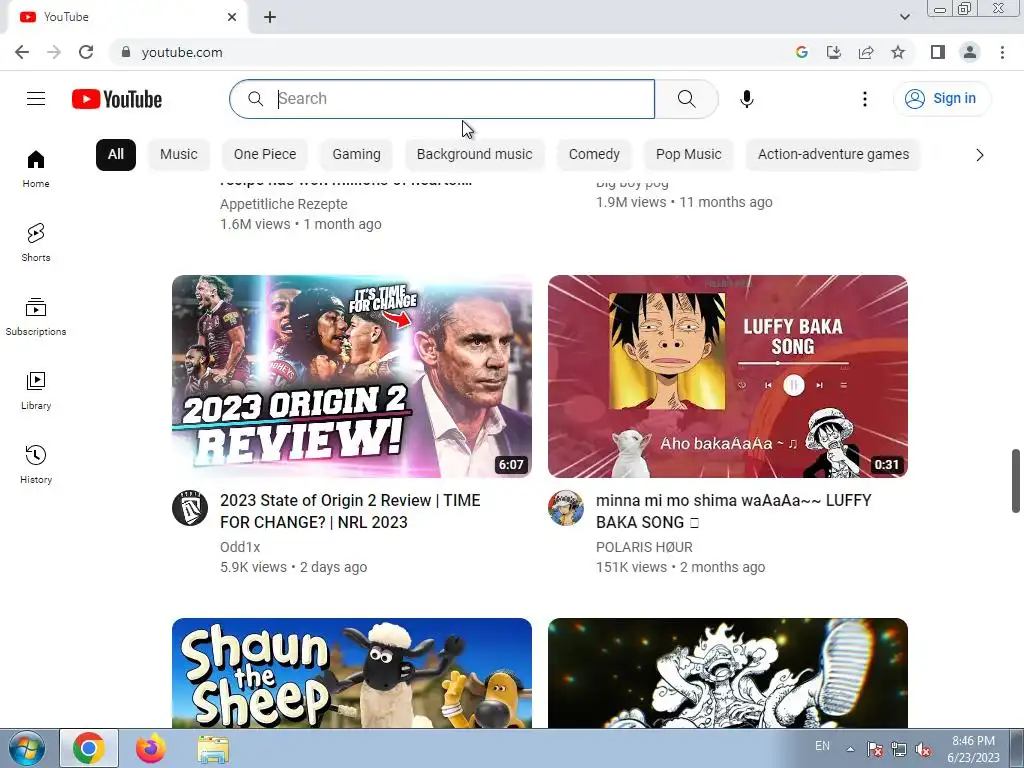Bookmark this page with star icon
The width and height of the screenshot is (1024, 768).
[x=898, y=52]
